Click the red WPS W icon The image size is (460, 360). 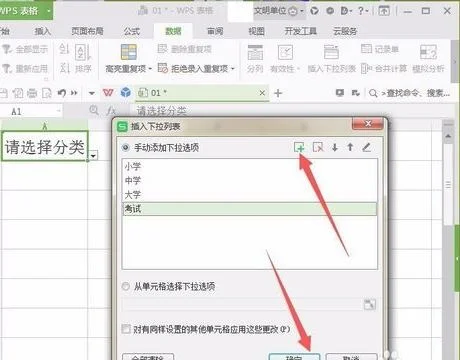pyautogui.click(x=108, y=92)
